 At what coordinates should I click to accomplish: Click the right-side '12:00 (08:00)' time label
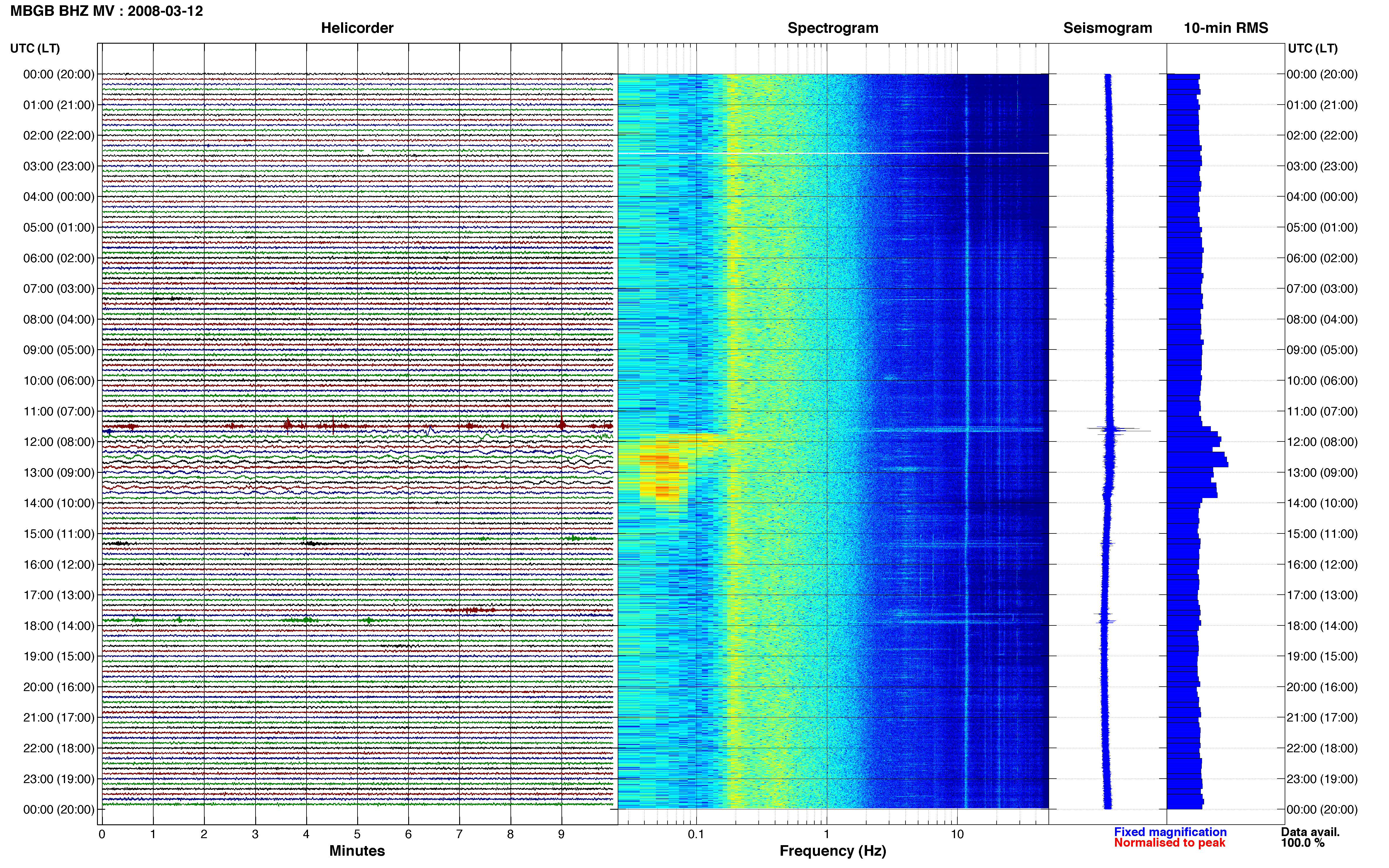(1322, 442)
